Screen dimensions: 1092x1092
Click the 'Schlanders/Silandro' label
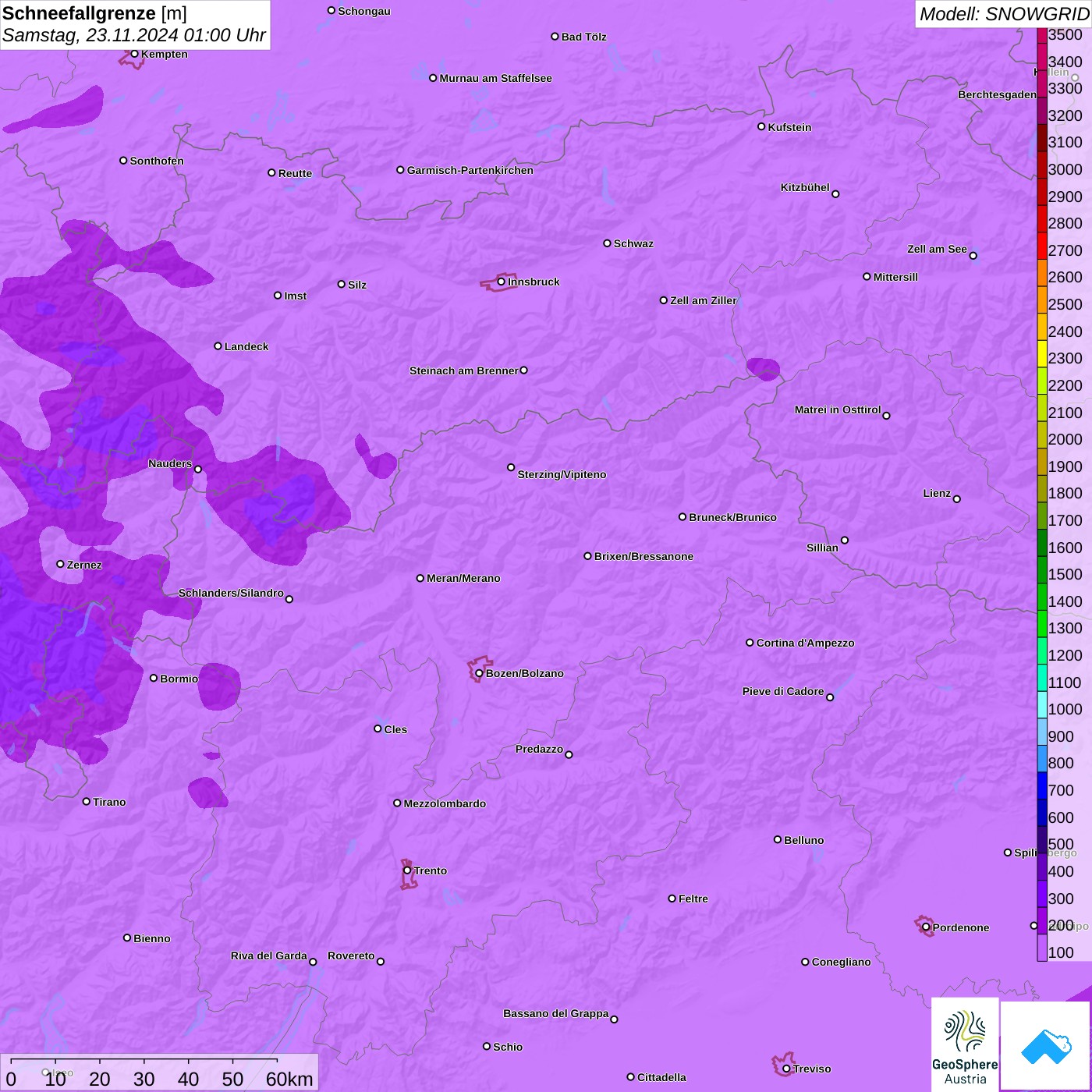(231, 593)
